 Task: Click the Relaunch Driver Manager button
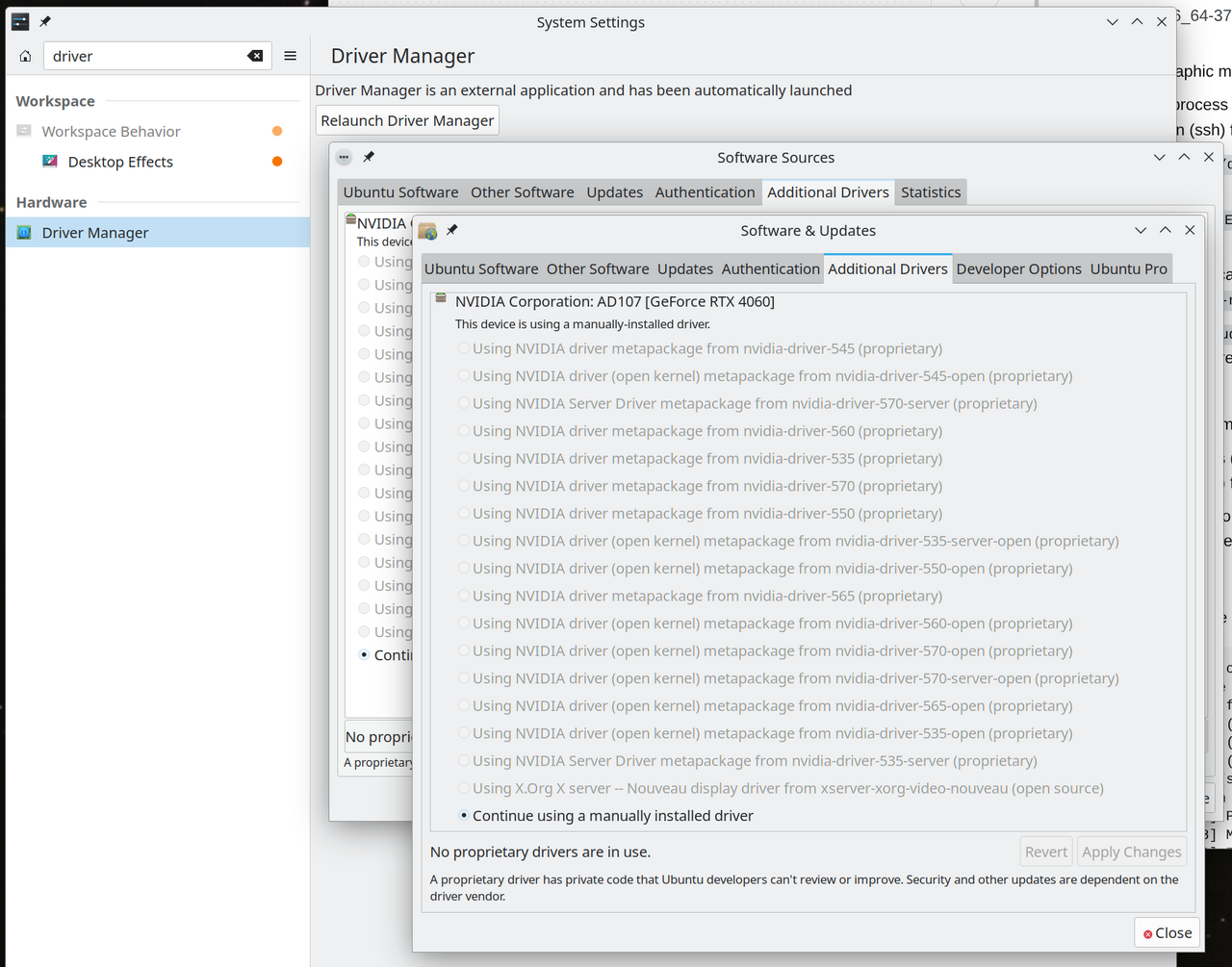tap(407, 120)
